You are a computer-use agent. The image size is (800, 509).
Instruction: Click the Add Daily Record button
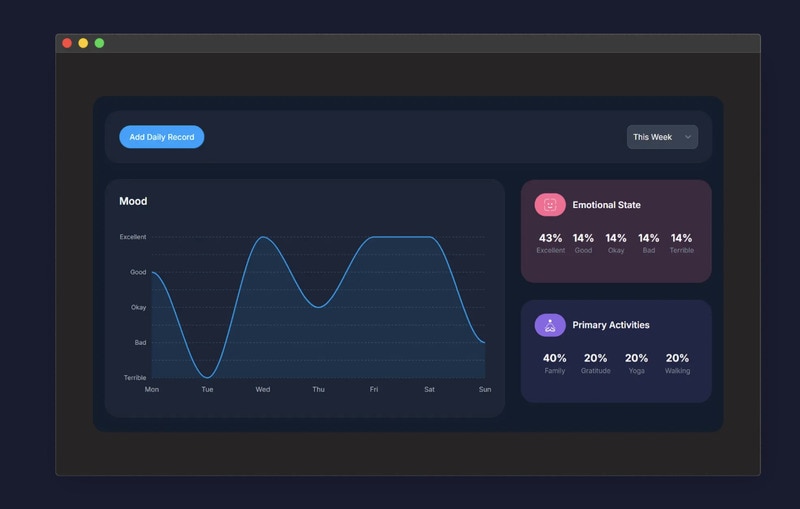coord(162,137)
